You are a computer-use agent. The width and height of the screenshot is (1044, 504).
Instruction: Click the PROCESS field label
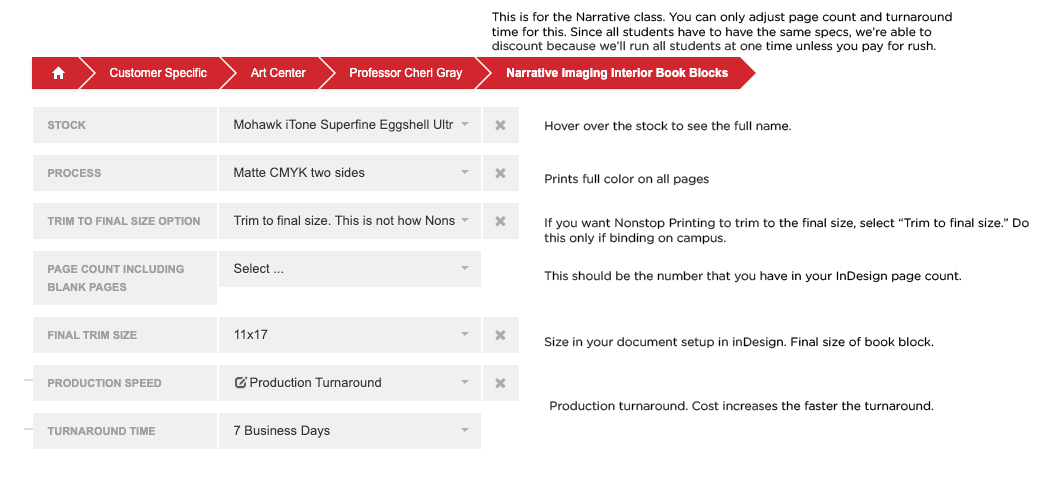pos(74,173)
